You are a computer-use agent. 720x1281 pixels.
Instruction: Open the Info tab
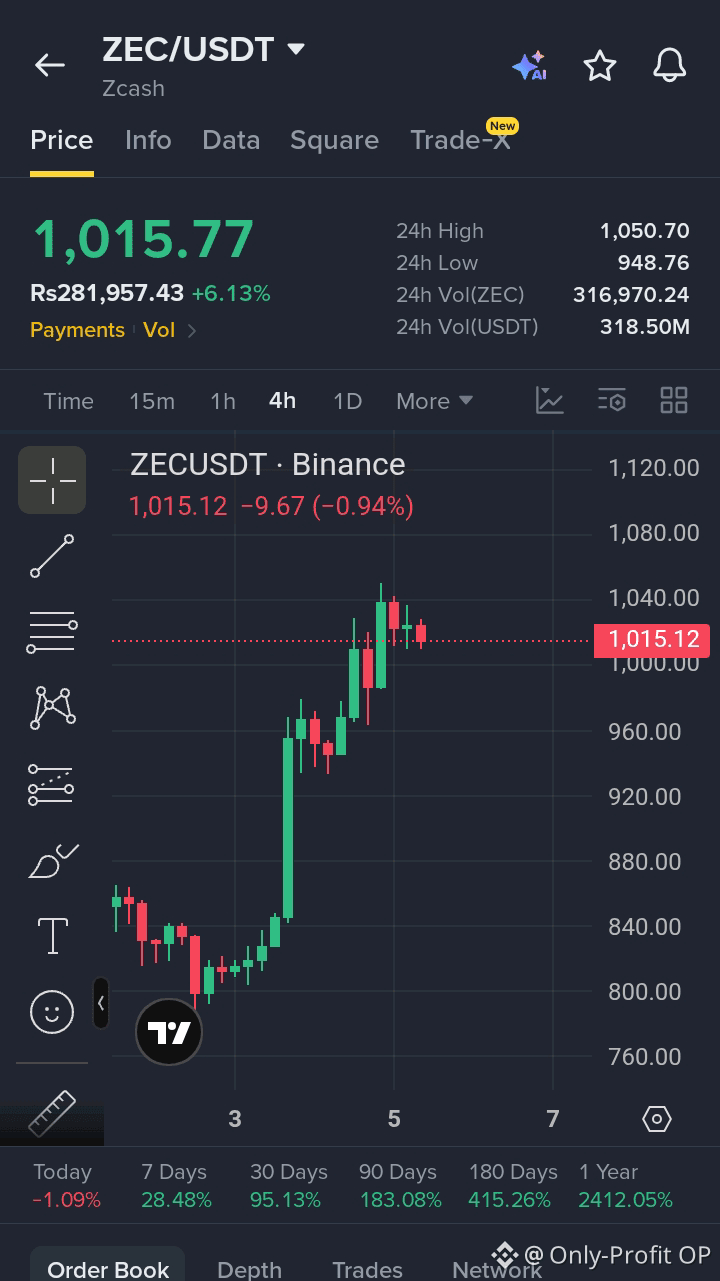[x=148, y=140]
